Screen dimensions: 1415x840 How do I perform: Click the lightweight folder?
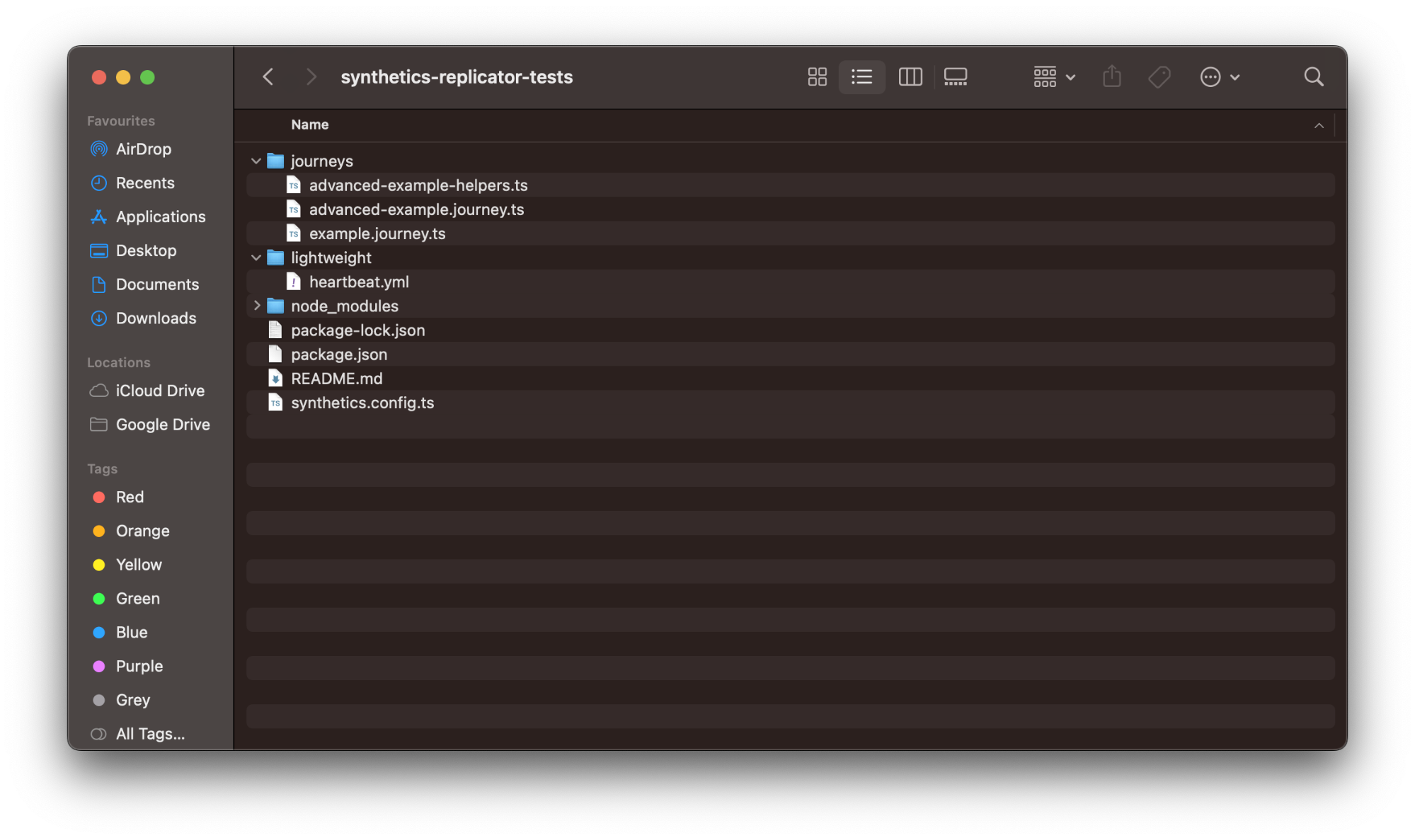coord(332,258)
